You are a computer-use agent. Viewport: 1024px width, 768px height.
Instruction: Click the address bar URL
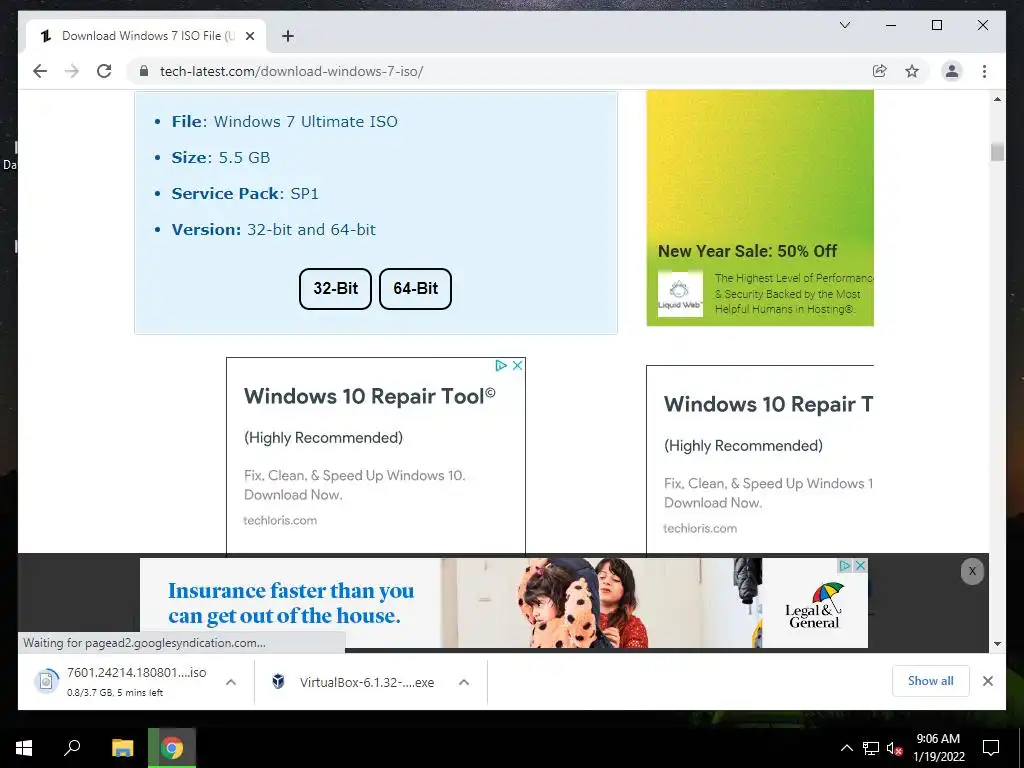(291, 71)
